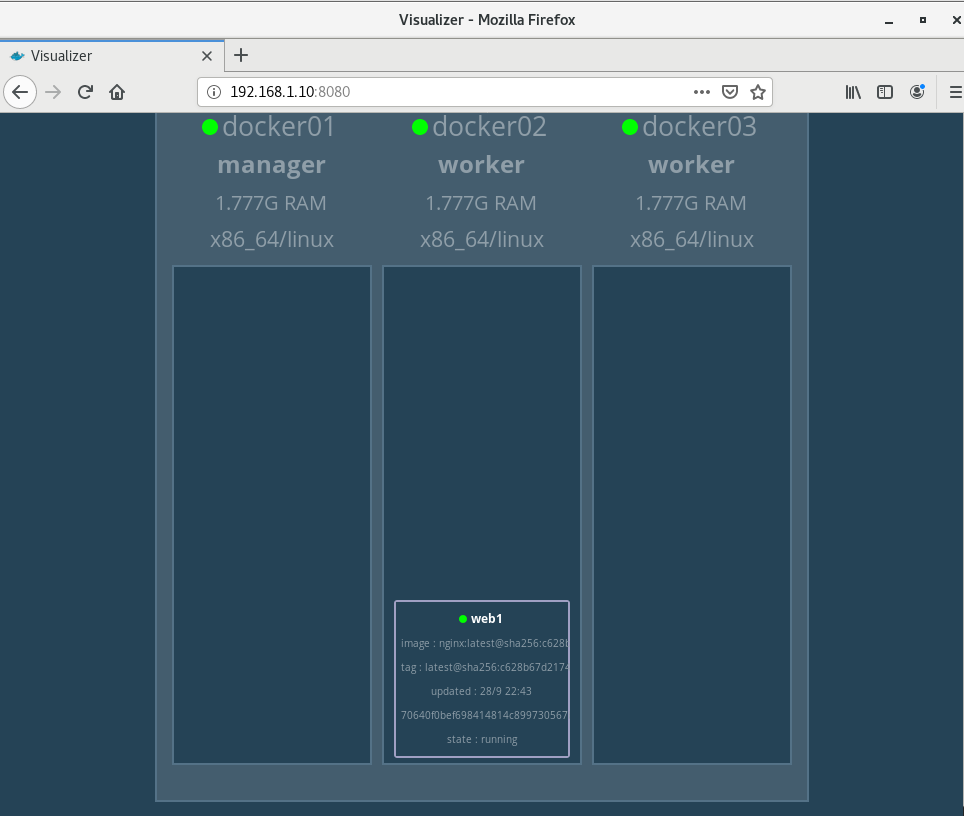Click x86_64/linux under docker01

pos(272,240)
